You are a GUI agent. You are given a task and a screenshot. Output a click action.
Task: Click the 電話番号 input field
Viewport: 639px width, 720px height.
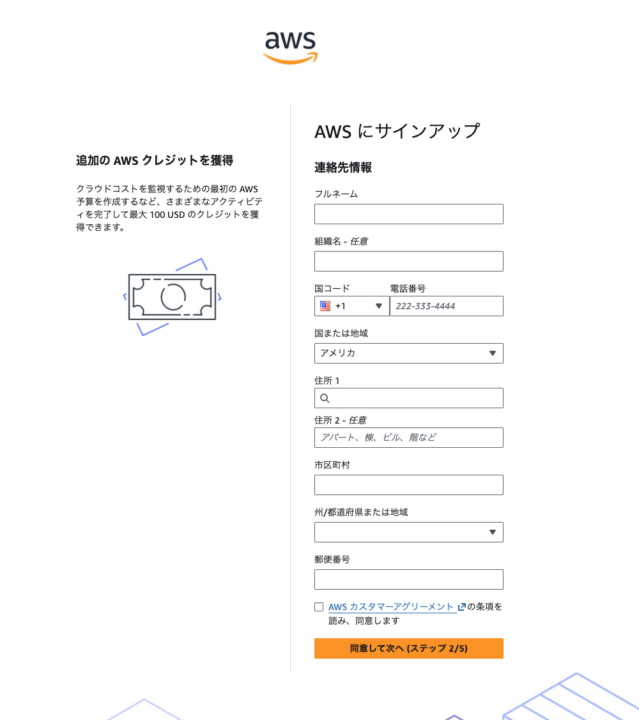[x=446, y=306]
